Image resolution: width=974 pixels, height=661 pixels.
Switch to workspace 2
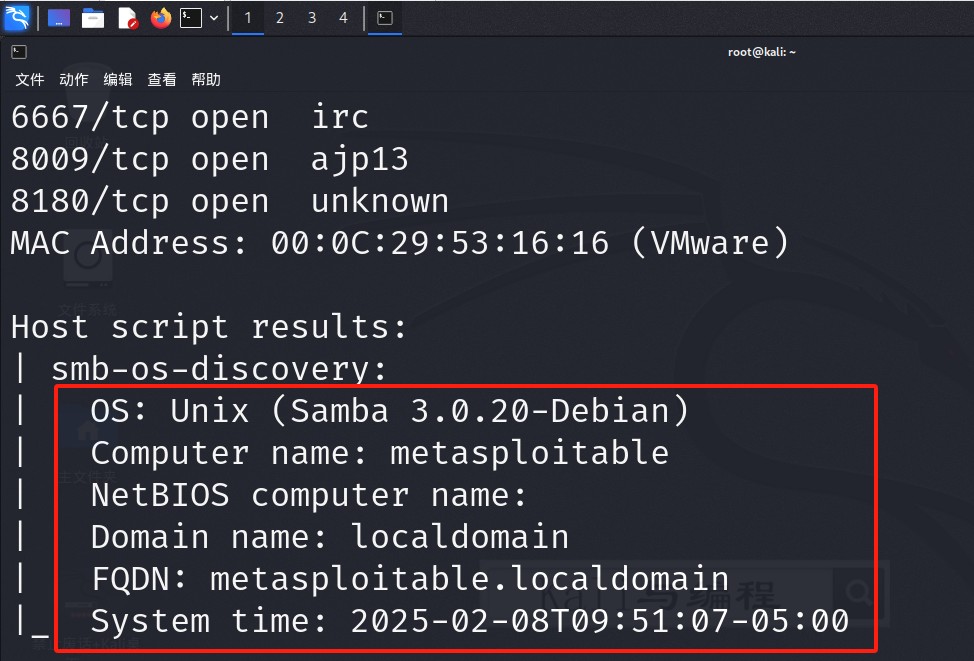click(280, 18)
